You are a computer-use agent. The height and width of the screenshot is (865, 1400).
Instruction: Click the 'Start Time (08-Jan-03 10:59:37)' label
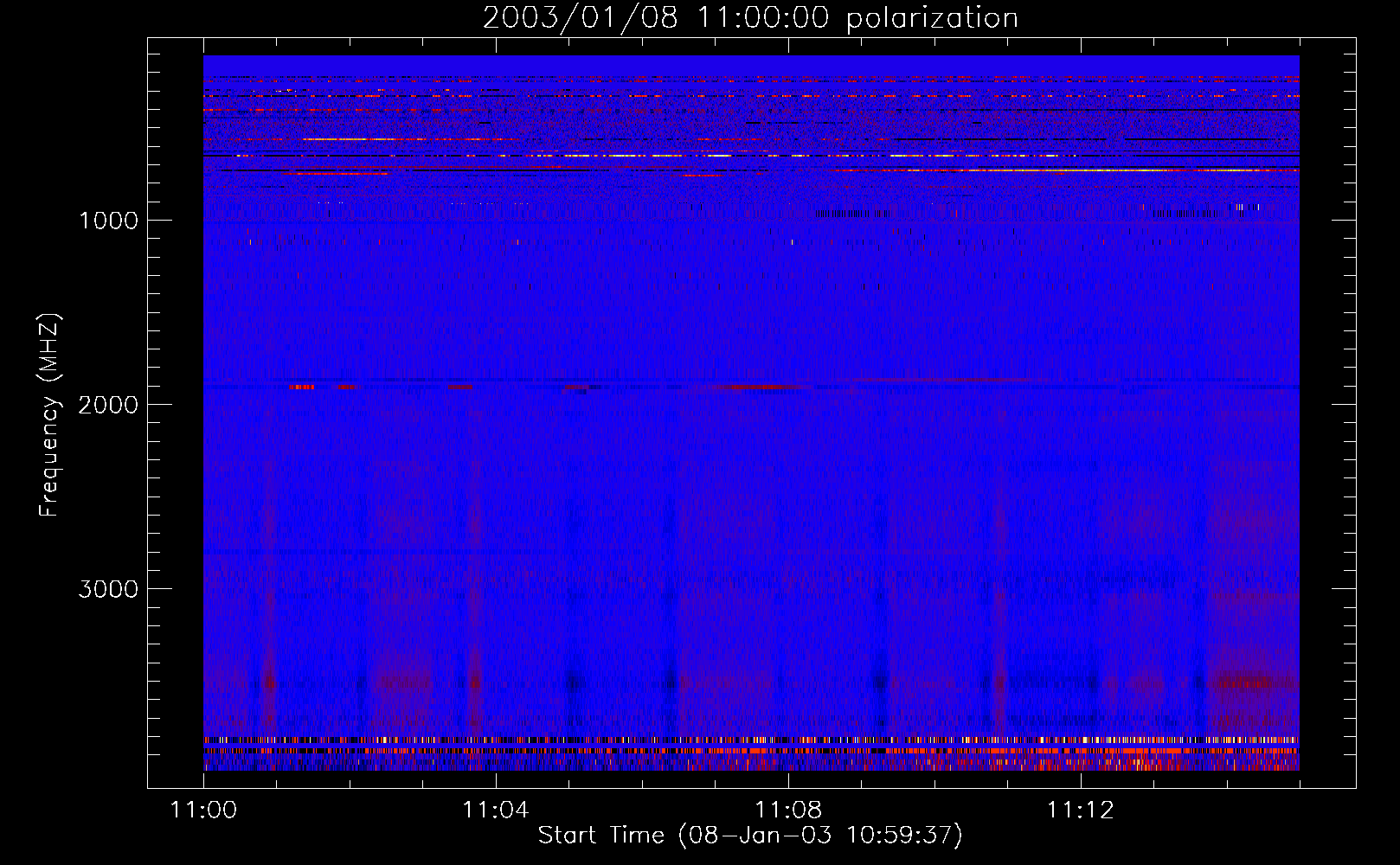coord(750,836)
